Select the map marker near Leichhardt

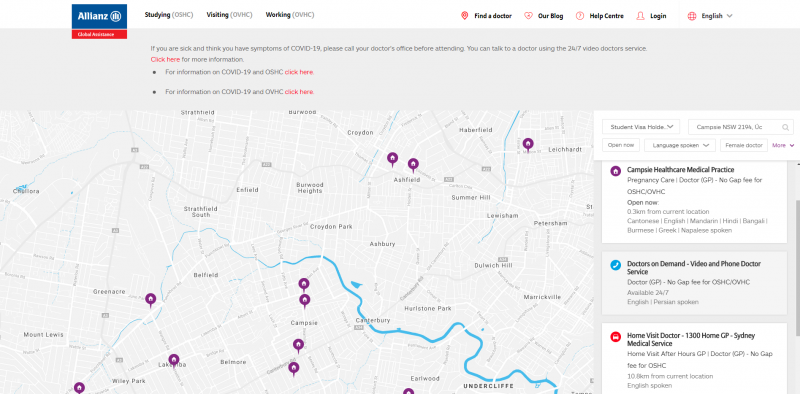(528, 144)
